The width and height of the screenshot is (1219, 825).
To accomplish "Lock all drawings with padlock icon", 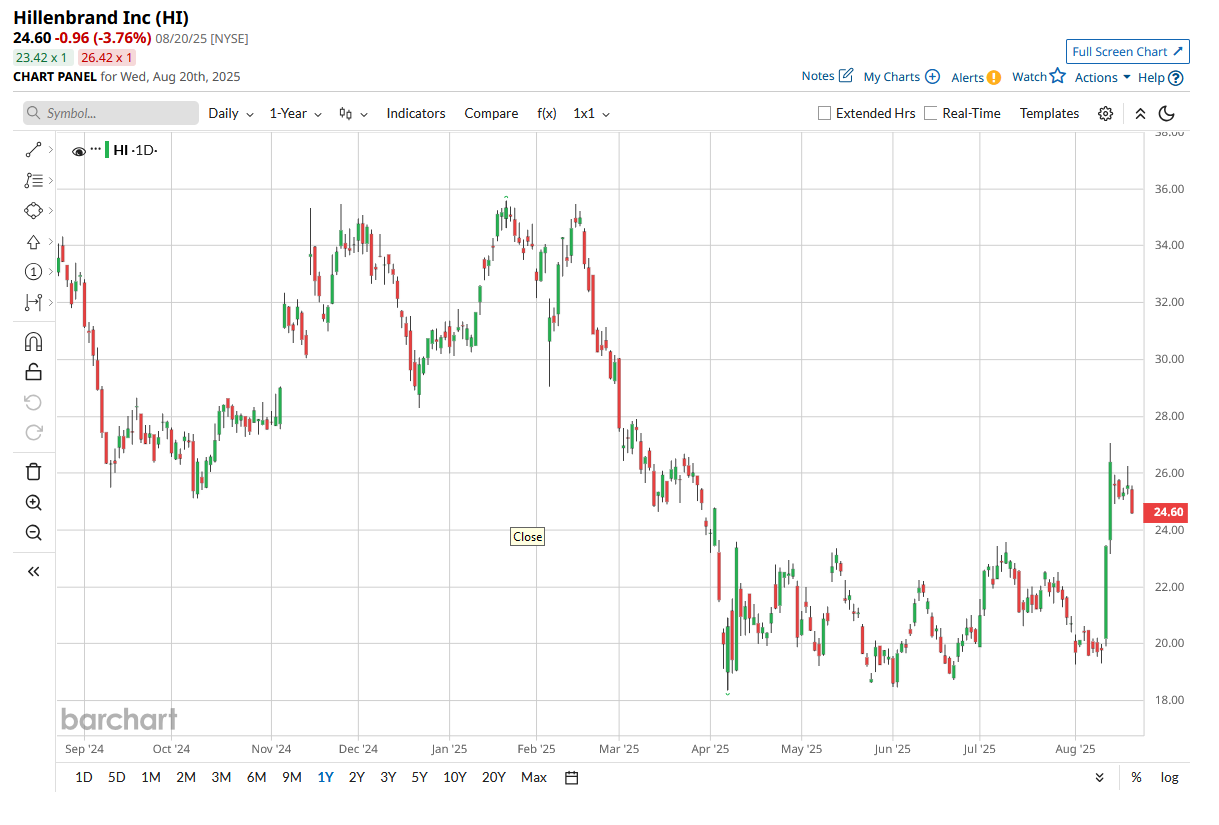I will point(33,372).
